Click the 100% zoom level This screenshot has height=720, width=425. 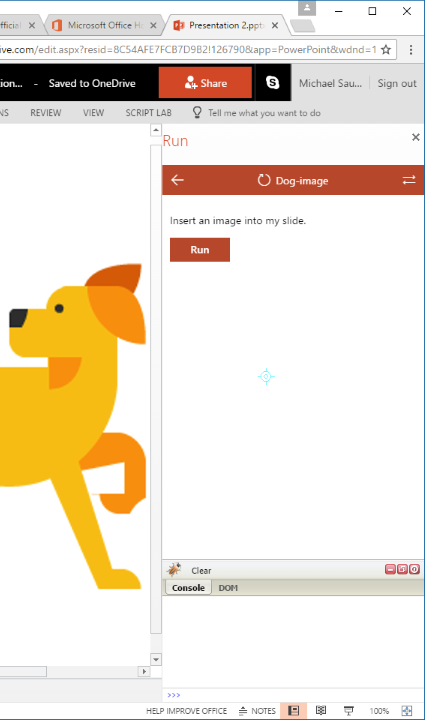pyautogui.click(x=379, y=711)
